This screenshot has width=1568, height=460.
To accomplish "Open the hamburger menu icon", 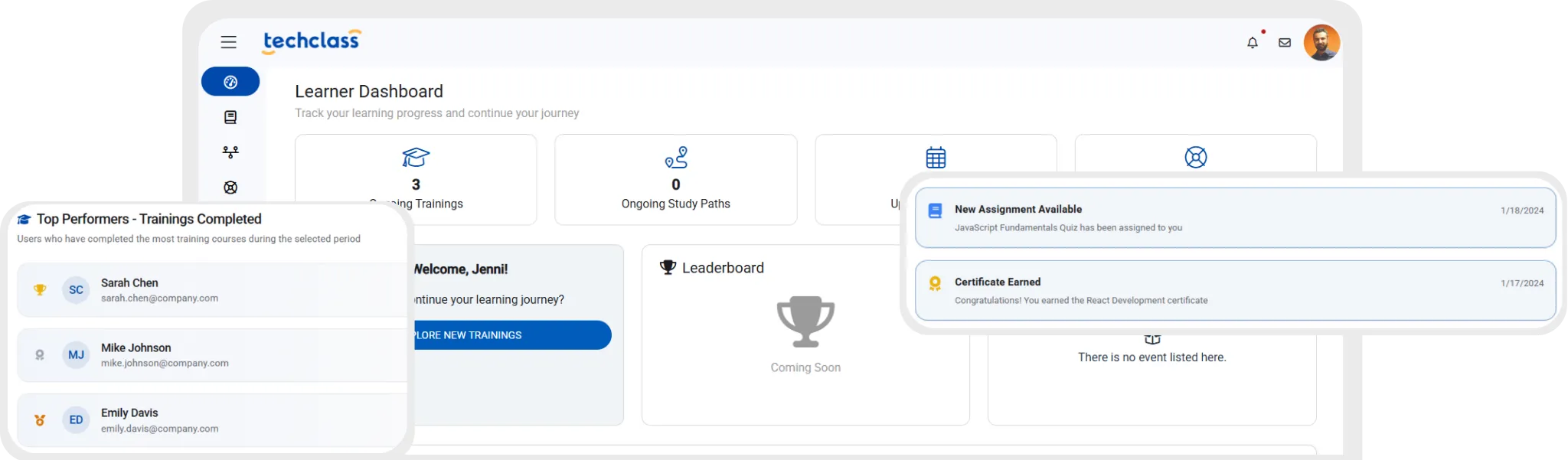I will click(x=228, y=42).
